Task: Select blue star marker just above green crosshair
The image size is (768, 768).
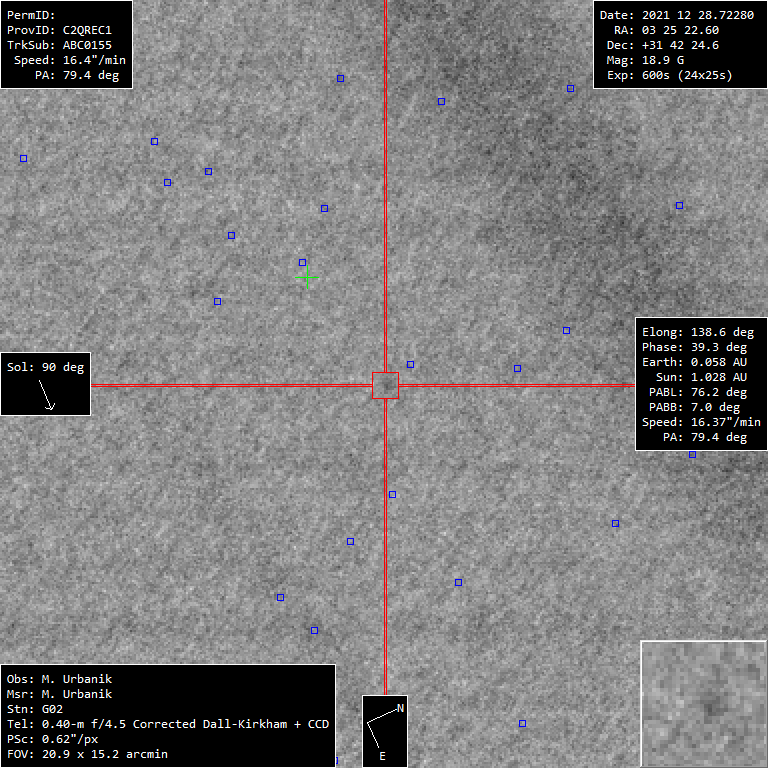Action: click(x=302, y=263)
